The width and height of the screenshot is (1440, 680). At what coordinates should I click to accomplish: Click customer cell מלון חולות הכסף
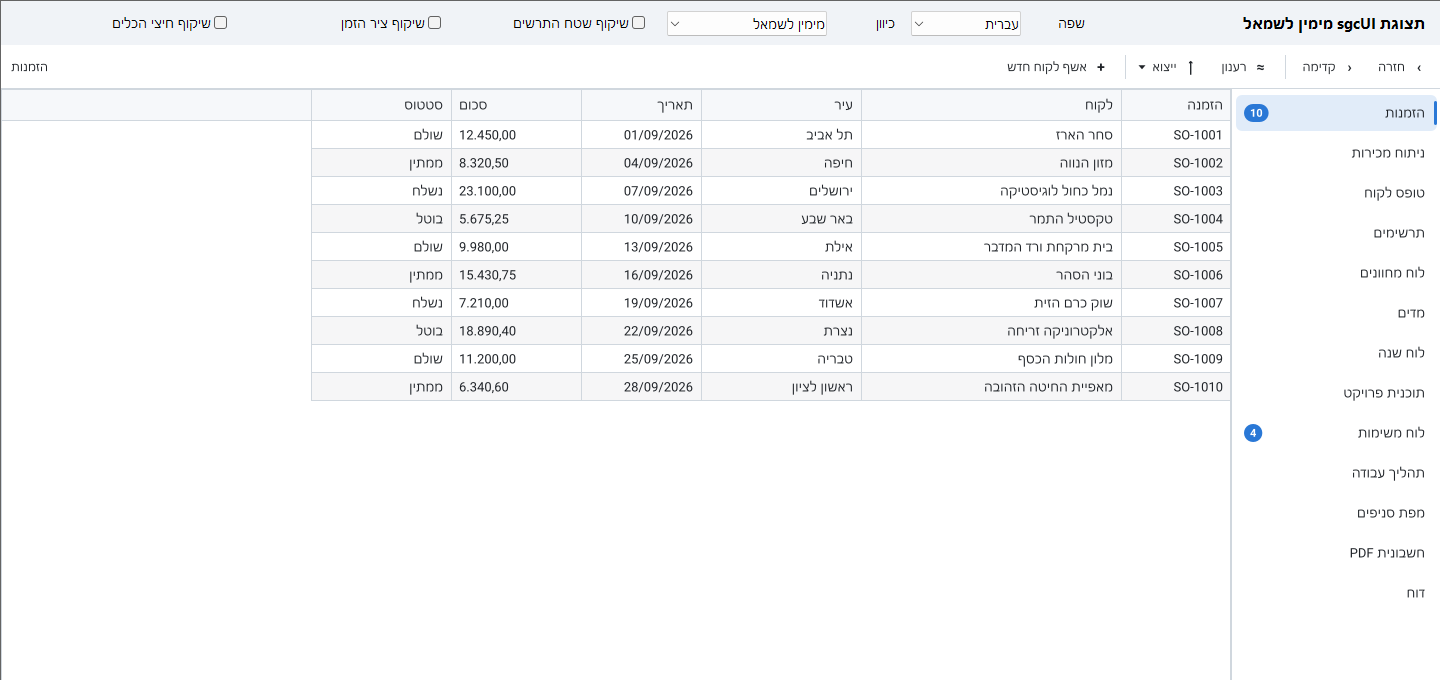pos(992,359)
